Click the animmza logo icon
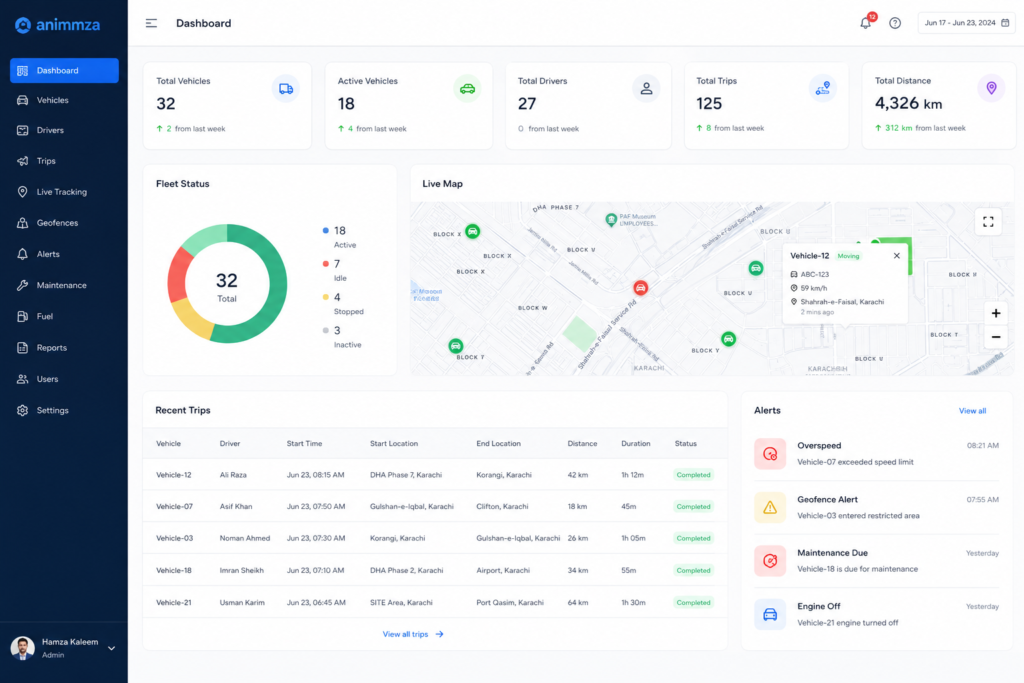The image size is (1024, 683). (23, 25)
